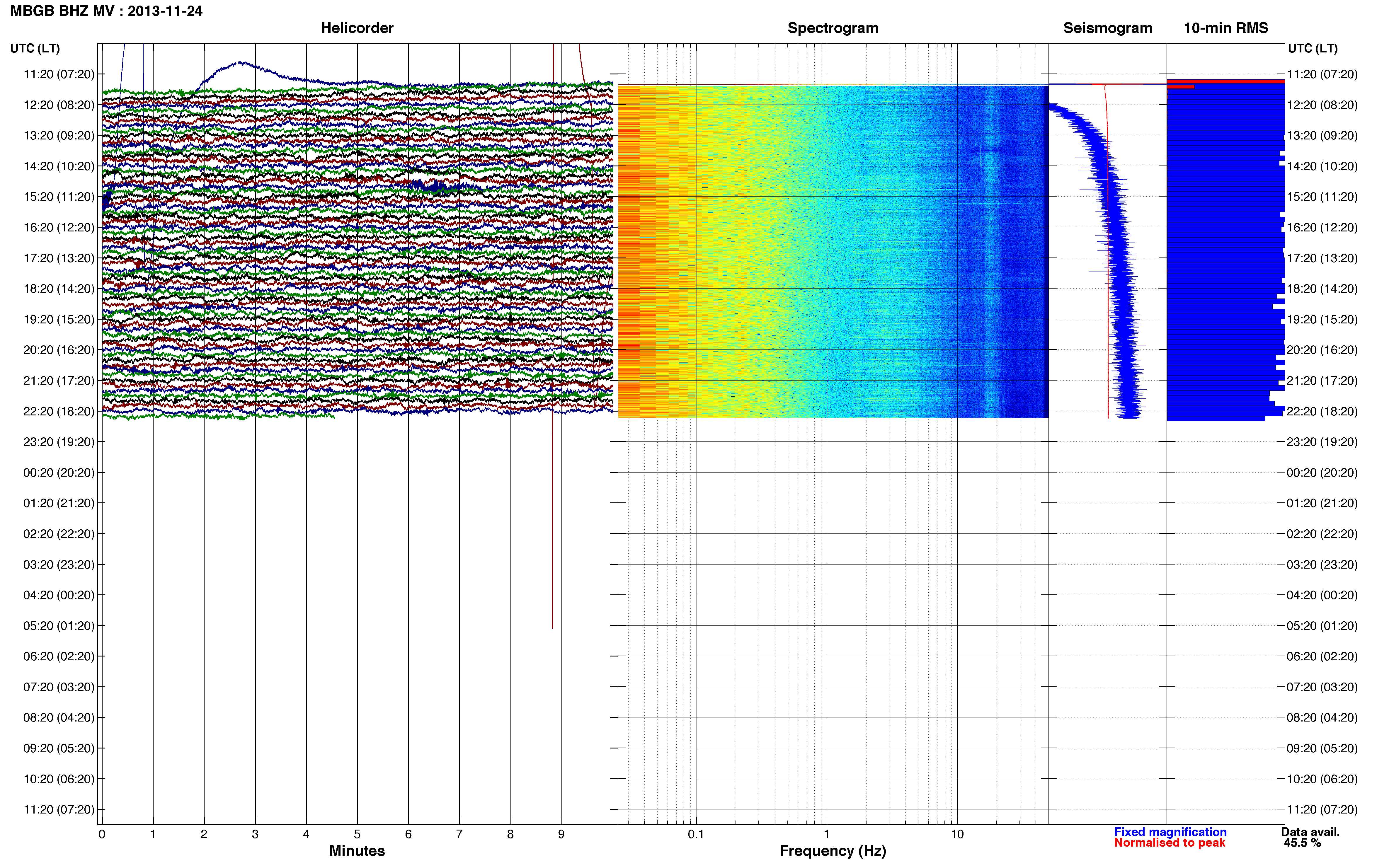Viewport: 1389px width, 868px height.
Task: Click 13:20 (09:20) on the Helicorder axis
Action: [59, 135]
